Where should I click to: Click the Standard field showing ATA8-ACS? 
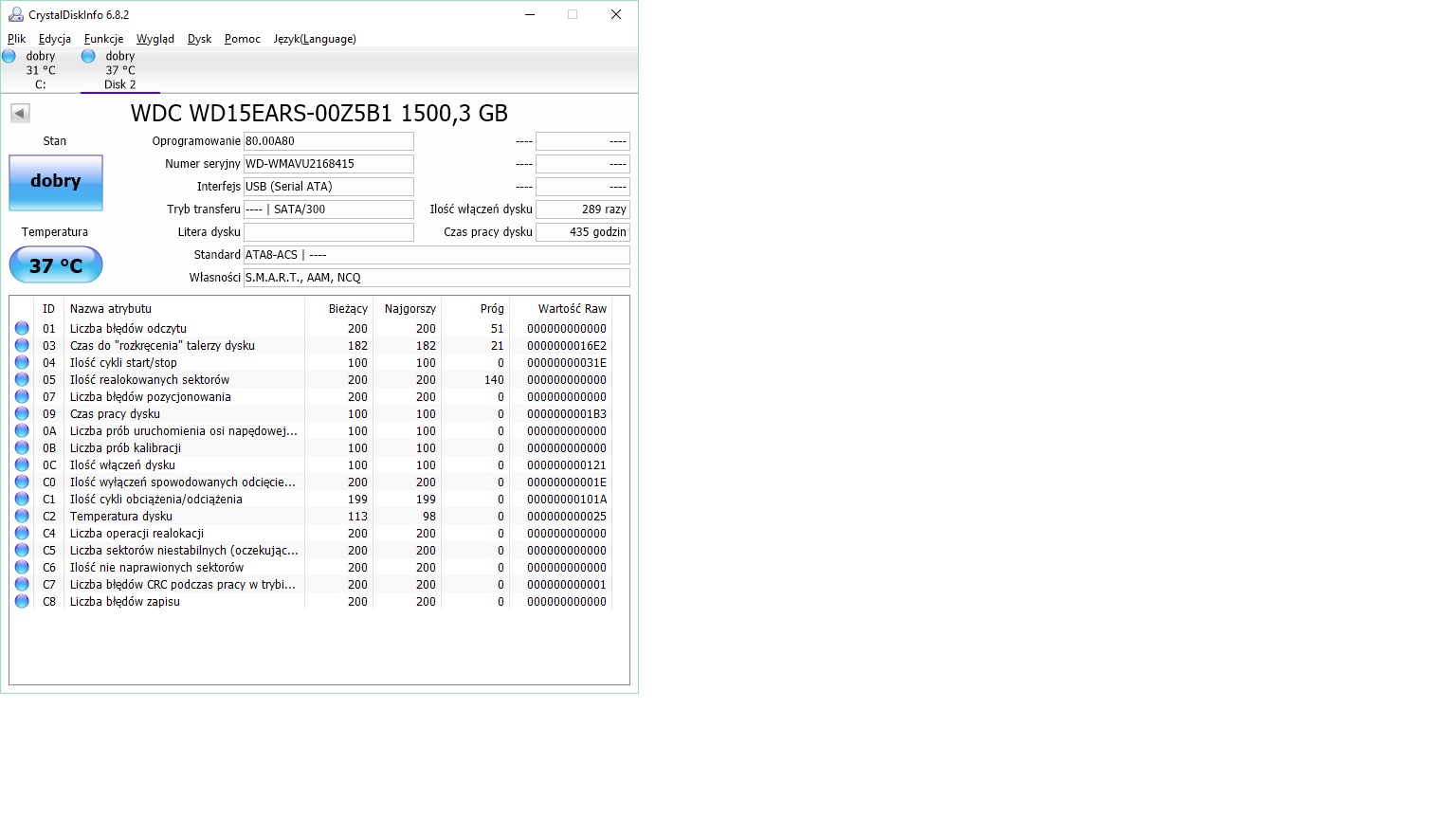click(437, 255)
